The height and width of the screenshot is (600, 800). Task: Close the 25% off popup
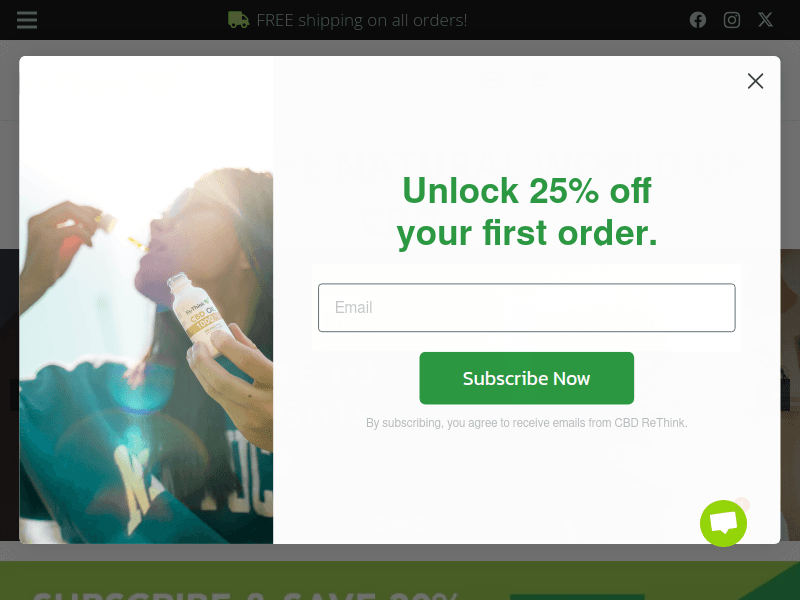pos(755,81)
